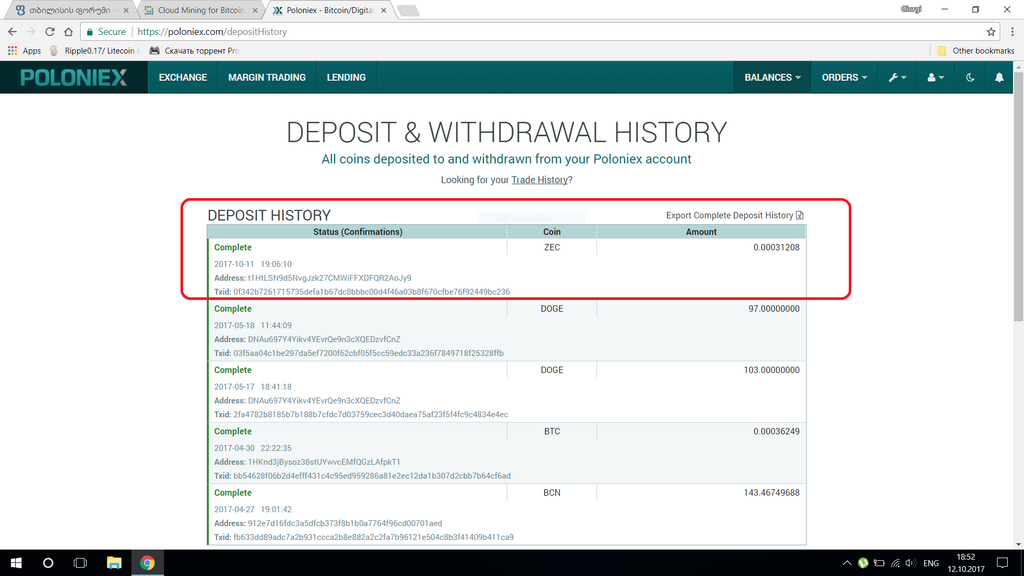Click the ZEC coin cell
Screen dimensions: 1024x576
click(x=552, y=248)
